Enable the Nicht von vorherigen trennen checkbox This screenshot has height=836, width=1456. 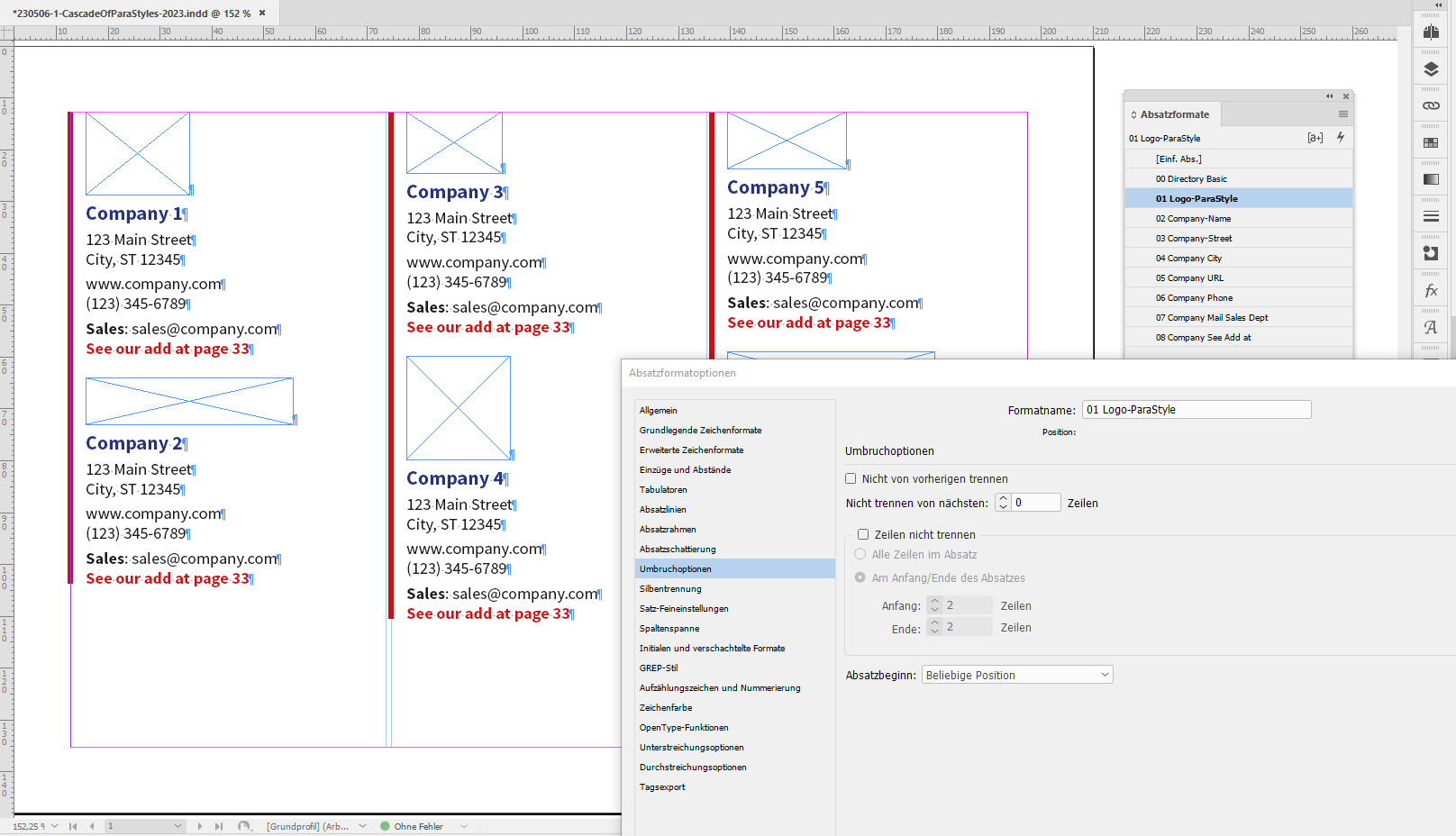click(x=850, y=478)
